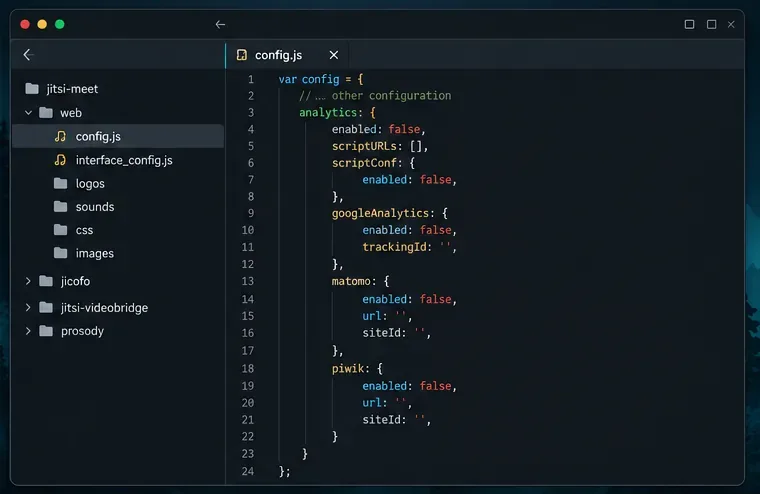Open the jitsi-meet root folder
The height and width of the screenshot is (494, 760).
72,89
